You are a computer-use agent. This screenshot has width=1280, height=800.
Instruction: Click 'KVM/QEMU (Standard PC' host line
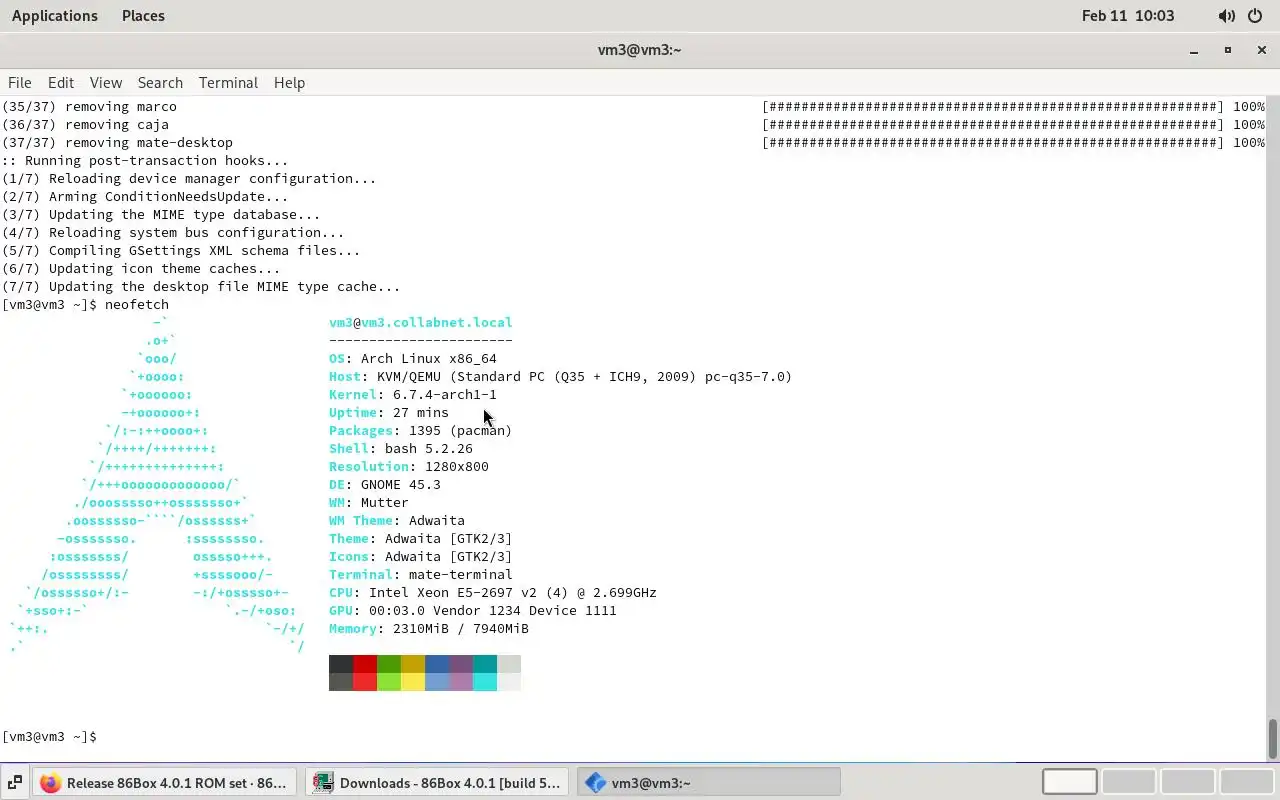[560, 377]
